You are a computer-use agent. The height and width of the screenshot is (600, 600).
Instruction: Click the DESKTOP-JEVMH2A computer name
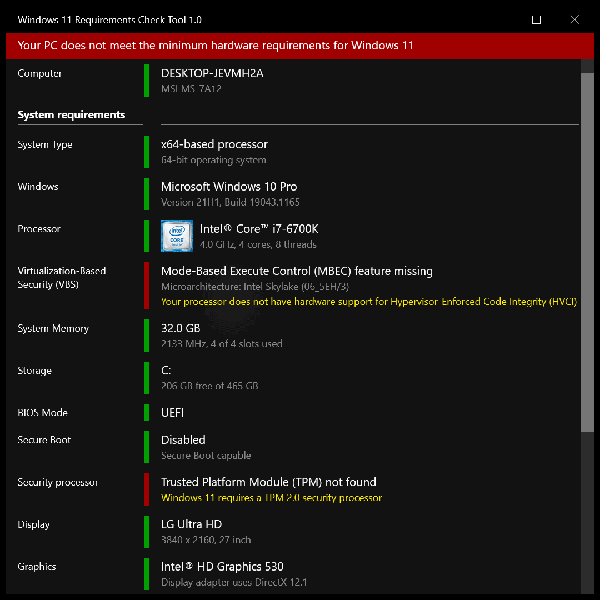point(213,73)
